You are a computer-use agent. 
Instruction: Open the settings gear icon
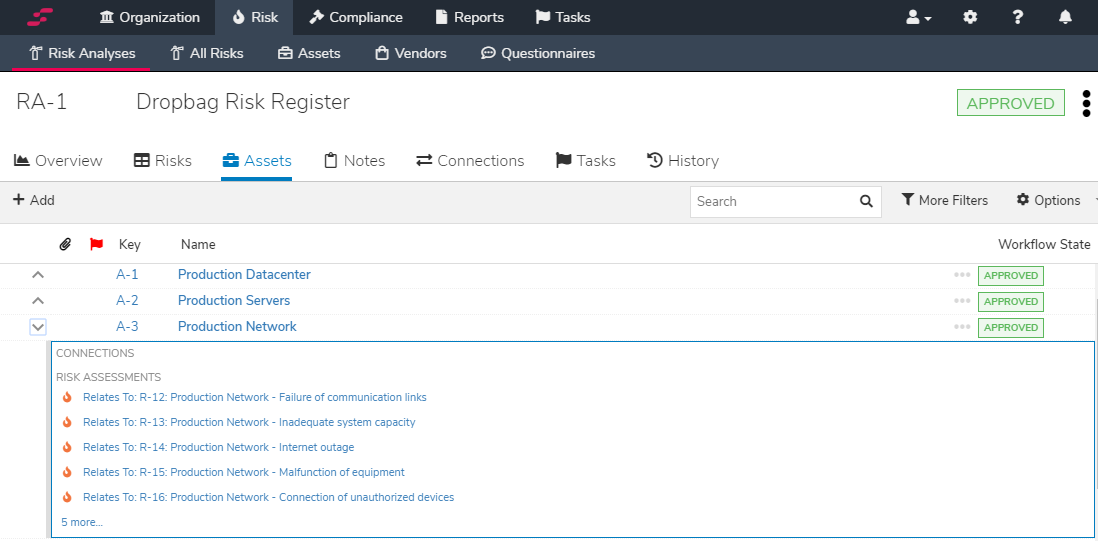click(970, 17)
